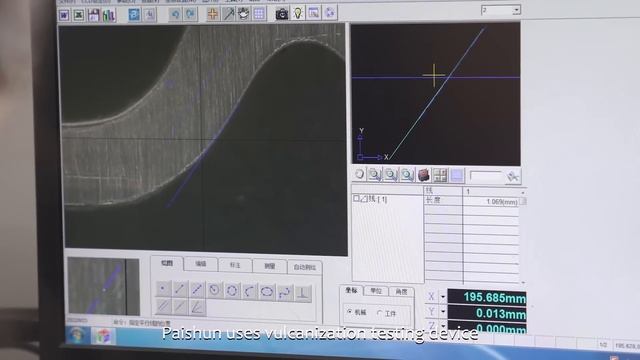Screen dimensions: 640x360
Task: Open the dropdown on the 线 1 row
Action: tap(523, 192)
